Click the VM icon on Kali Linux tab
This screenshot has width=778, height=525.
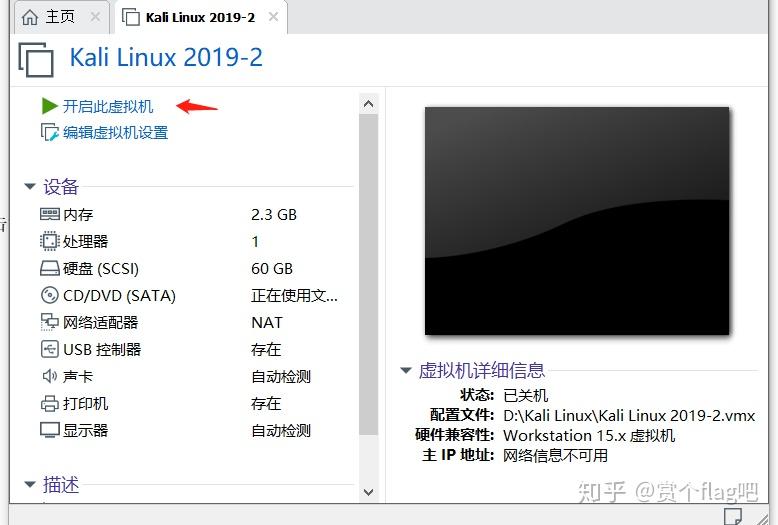click(x=131, y=17)
